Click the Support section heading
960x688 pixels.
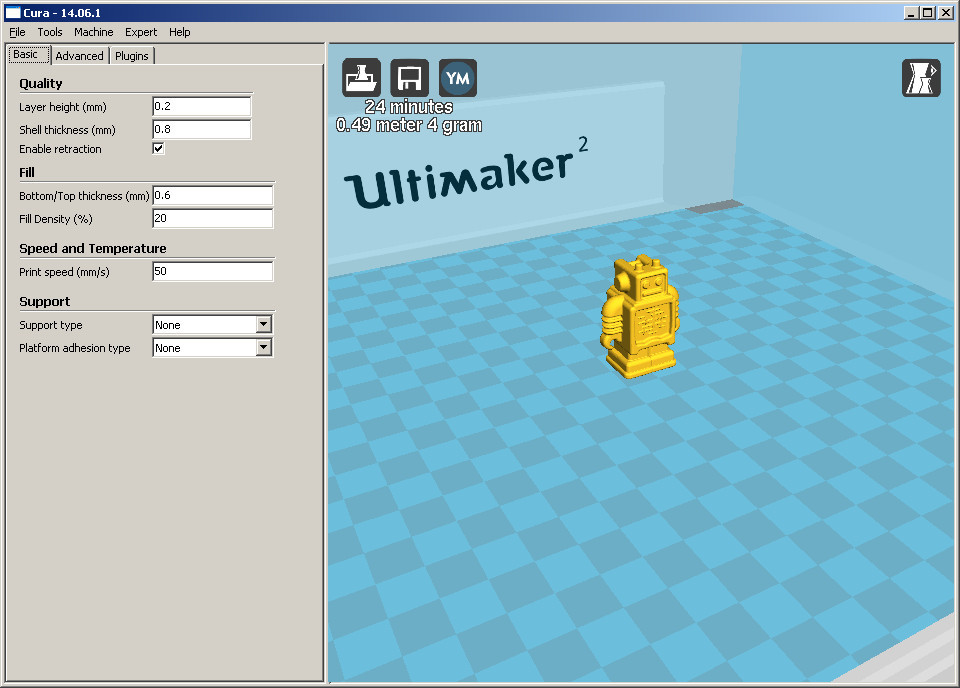(x=45, y=301)
